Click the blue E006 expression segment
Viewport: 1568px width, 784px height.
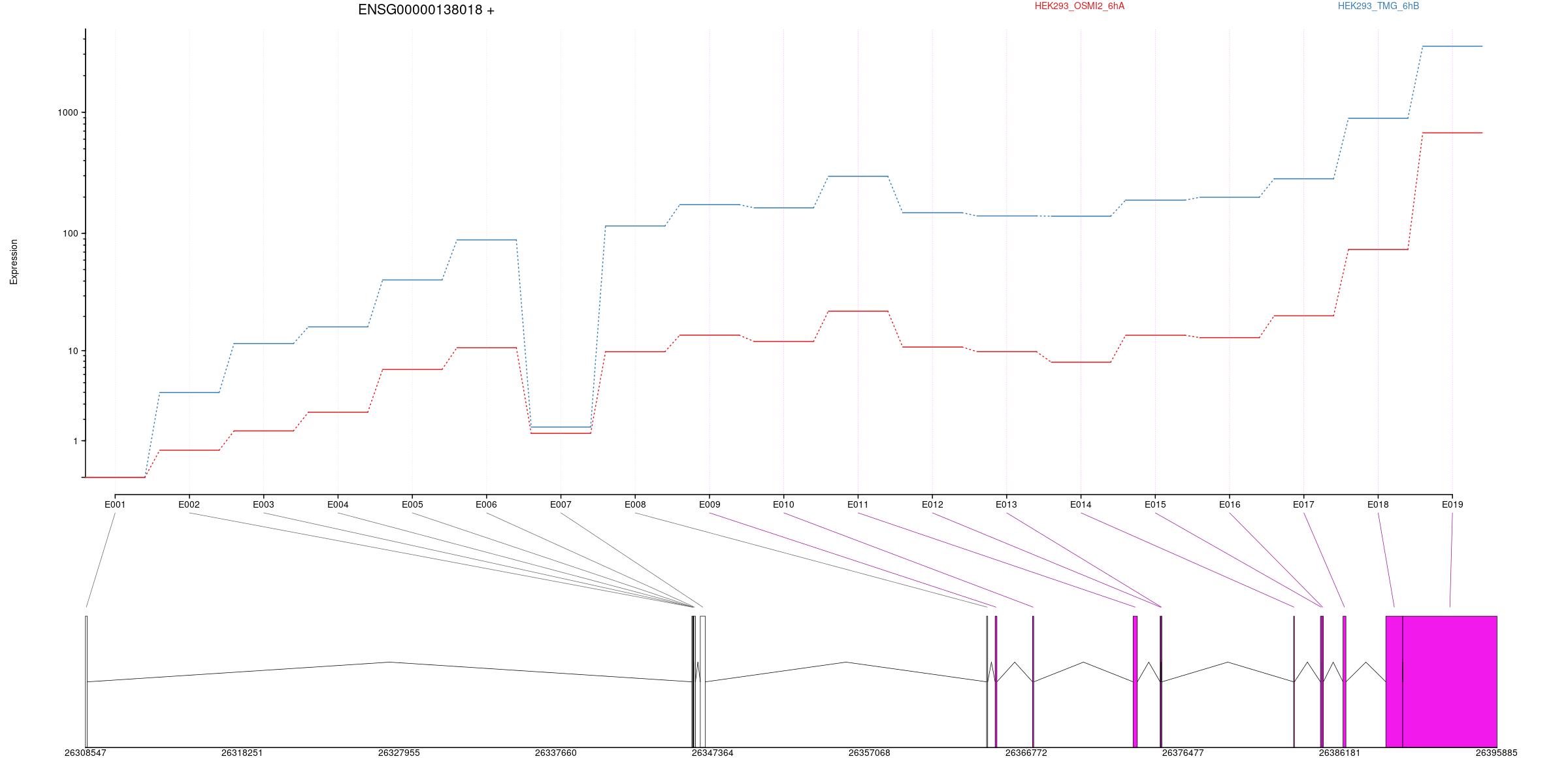pyautogui.click(x=486, y=240)
